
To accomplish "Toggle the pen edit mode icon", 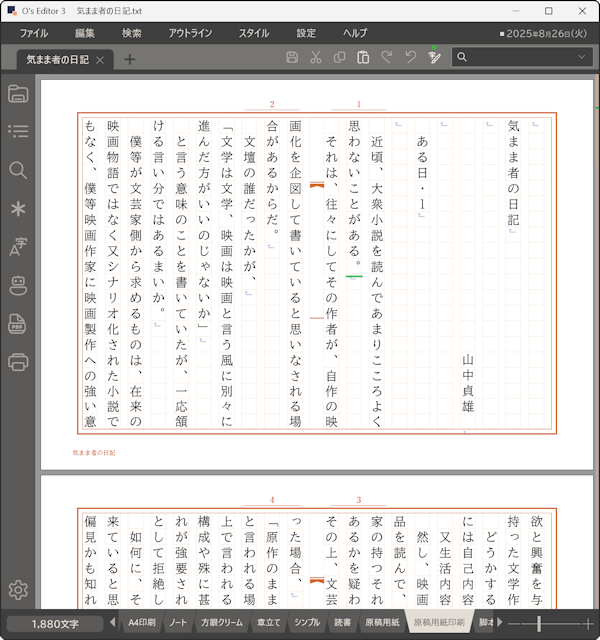I will pos(434,58).
